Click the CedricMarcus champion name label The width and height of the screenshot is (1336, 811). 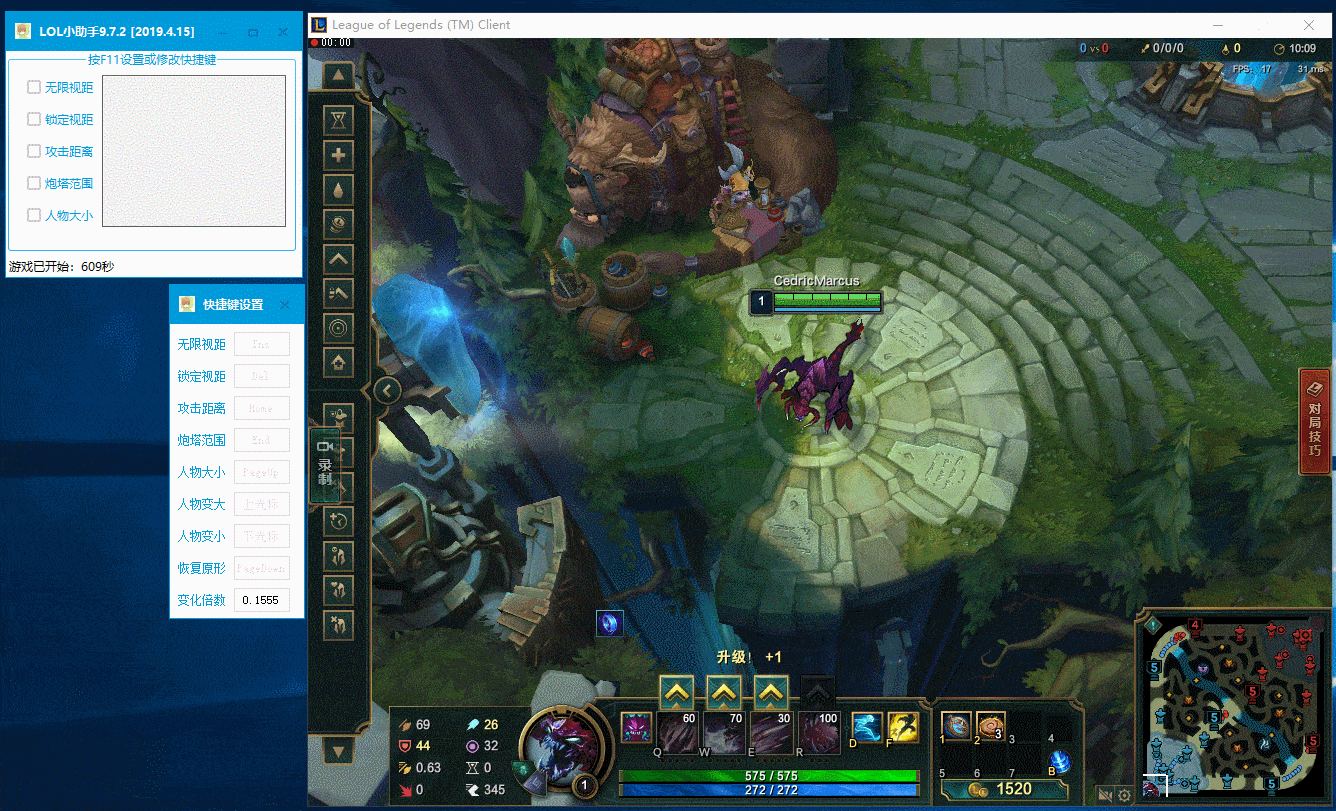click(816, 281)
